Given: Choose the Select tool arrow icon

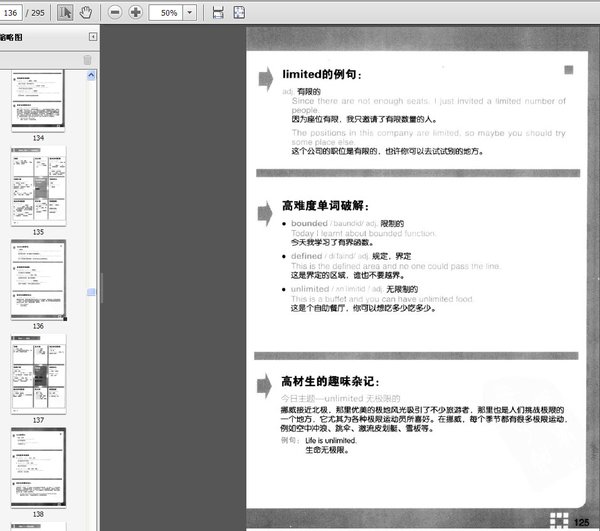Looking at the screenshot, I should 65,13.
